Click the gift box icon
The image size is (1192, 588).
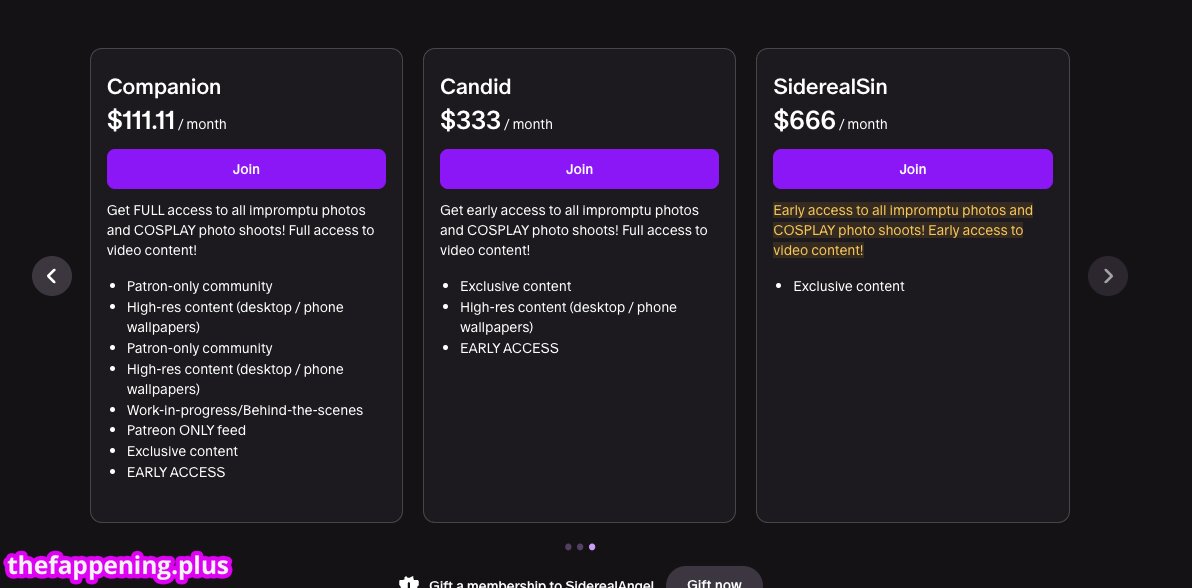click(x=407, y=583)
